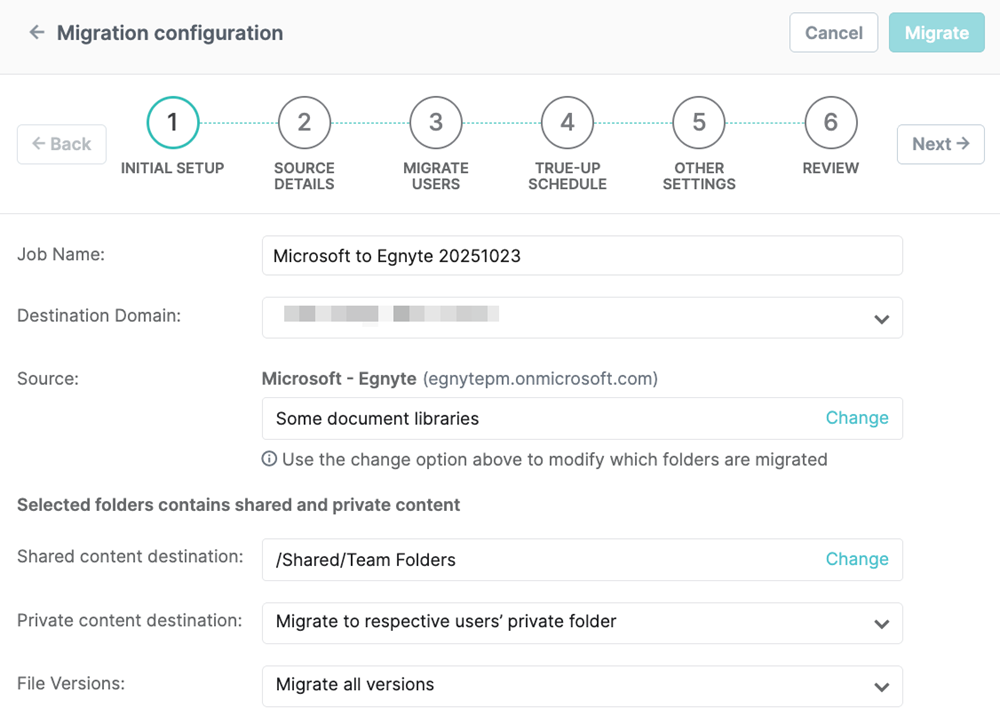The height and width of the screenshot is (725, 1000).
Task: Jump to step 3 Migrate Users
Action: tap(436, 123)
